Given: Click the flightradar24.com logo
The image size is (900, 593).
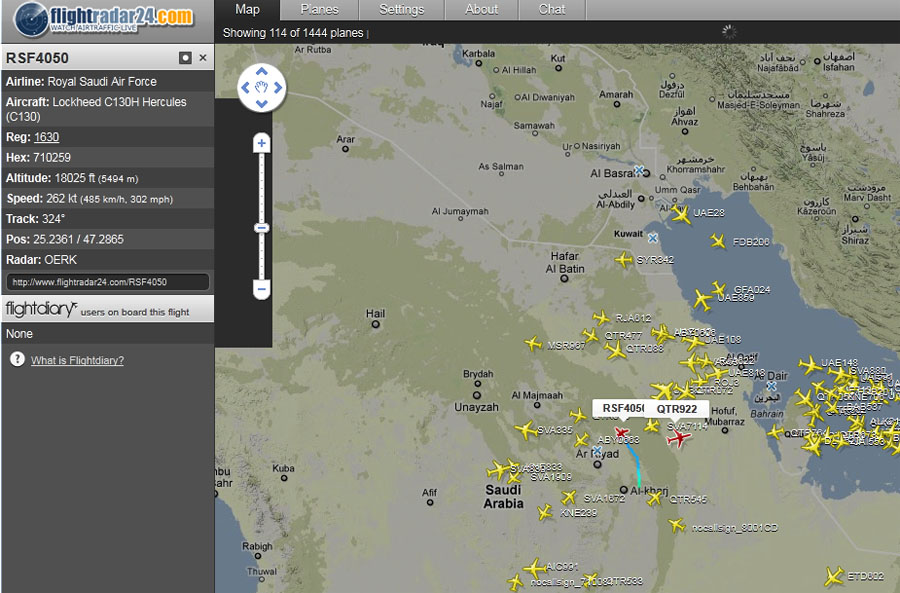Looking at the screenshot, I should pyautogui.click(x=104, y=19).
